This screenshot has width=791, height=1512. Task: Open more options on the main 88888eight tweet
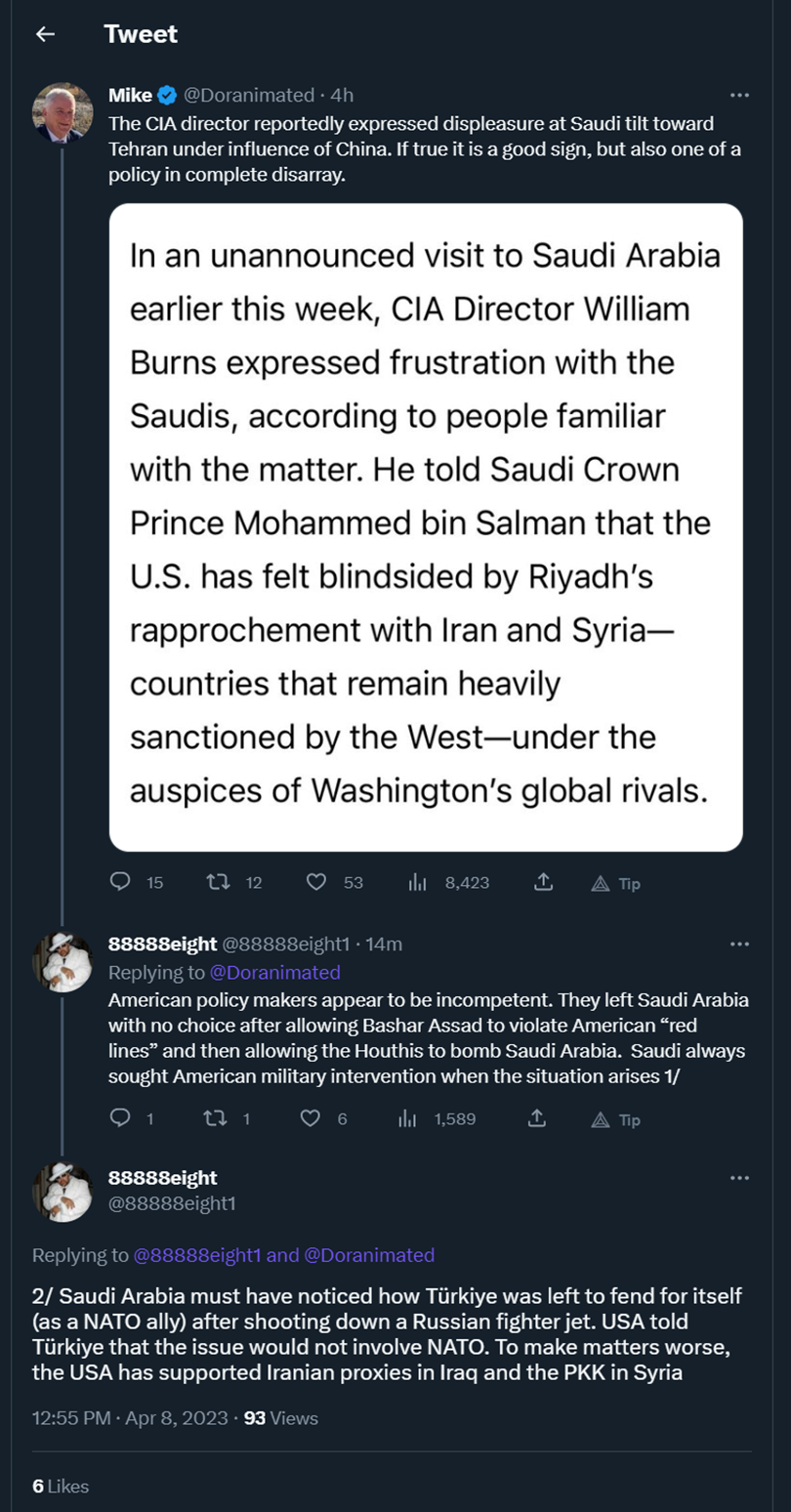pos(739,1179)
